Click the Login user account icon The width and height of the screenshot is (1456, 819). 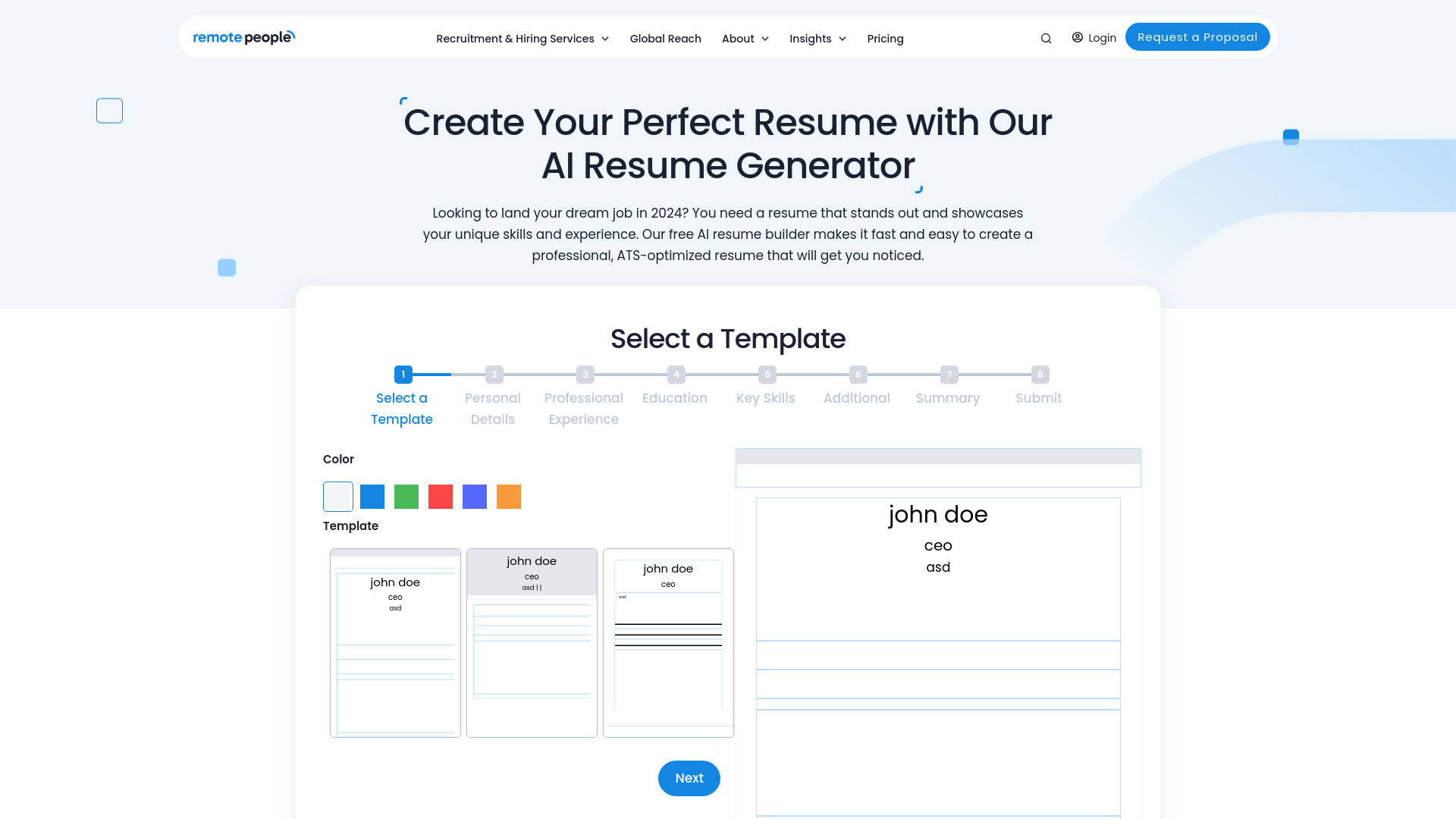point(1077,37)
